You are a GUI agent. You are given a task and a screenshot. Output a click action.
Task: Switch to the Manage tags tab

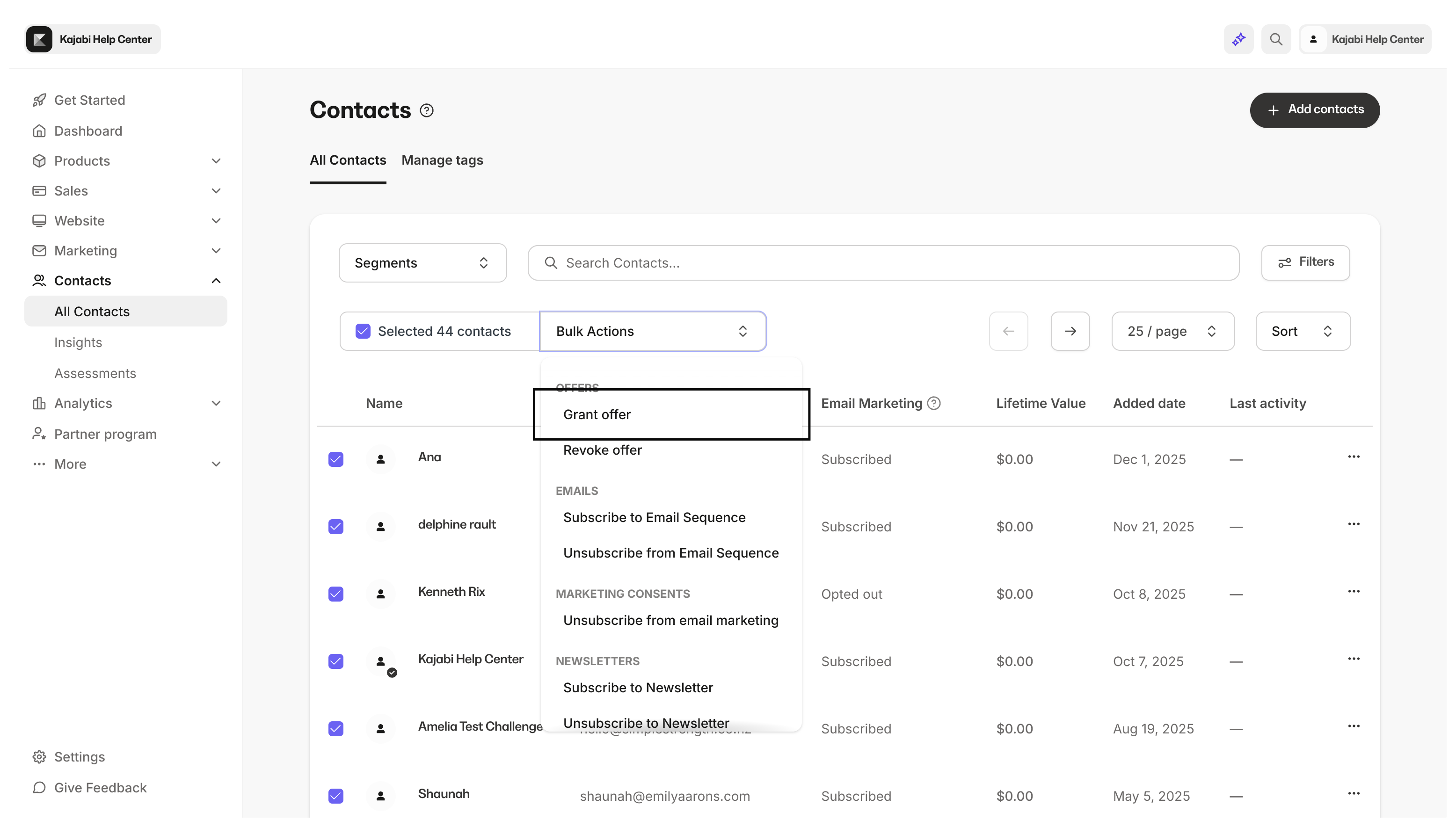[442, 160]
